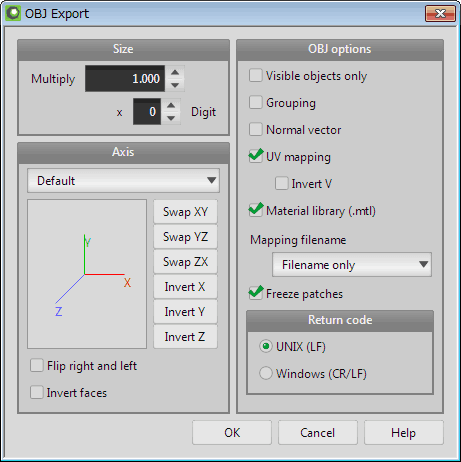Screen dimensions: 461x462
Task: Enable the Invert V checkbox
Action: (x=282, y=184)
